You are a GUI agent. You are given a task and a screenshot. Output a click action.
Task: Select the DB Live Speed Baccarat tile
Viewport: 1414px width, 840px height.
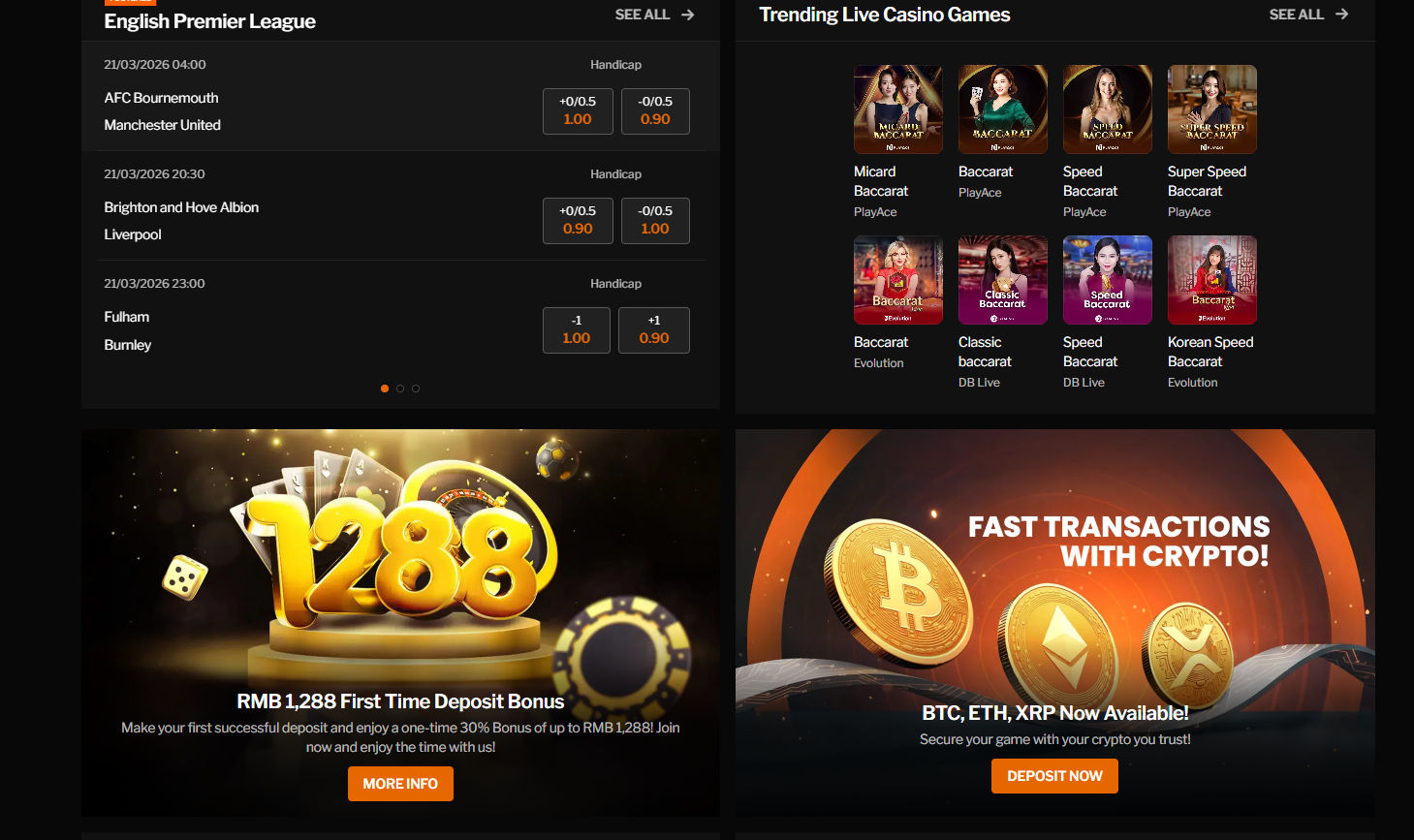(x=1107, y=280)
